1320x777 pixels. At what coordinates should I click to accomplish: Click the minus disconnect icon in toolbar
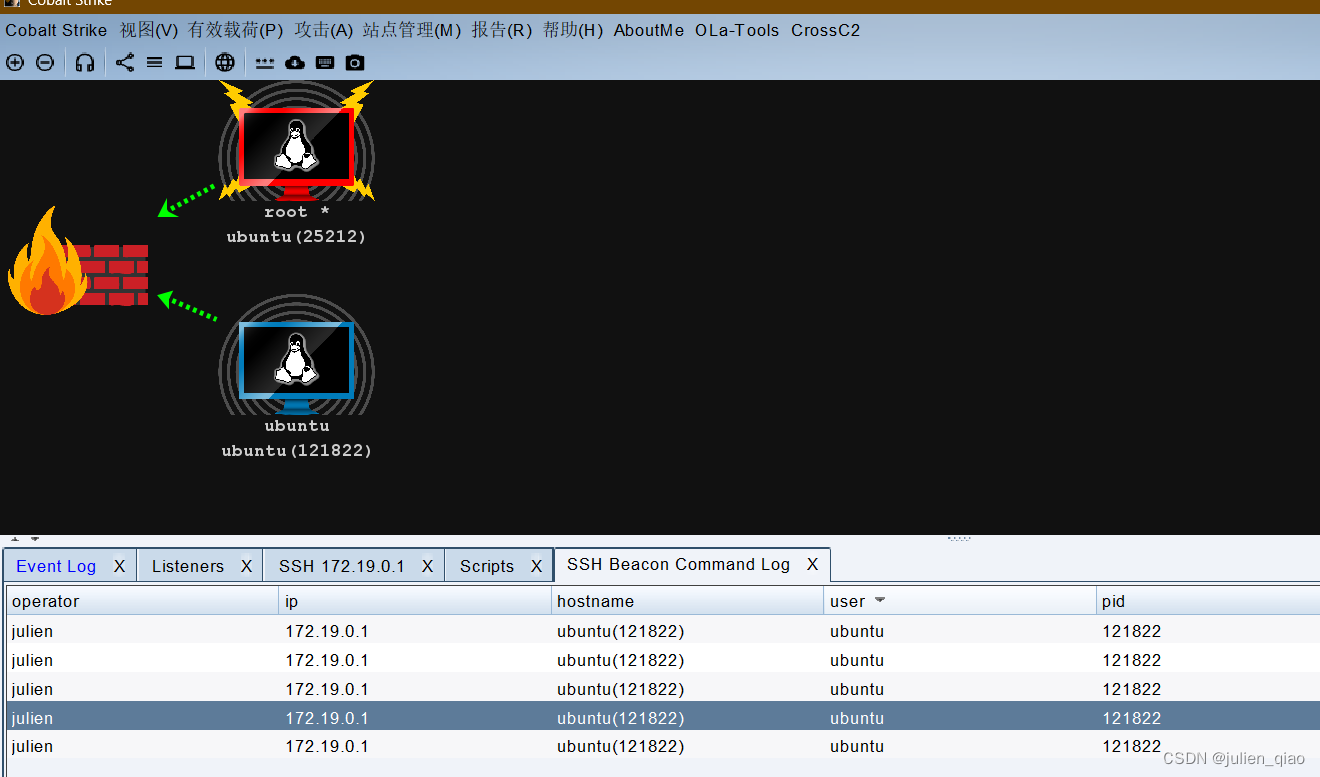click(45, 62)
